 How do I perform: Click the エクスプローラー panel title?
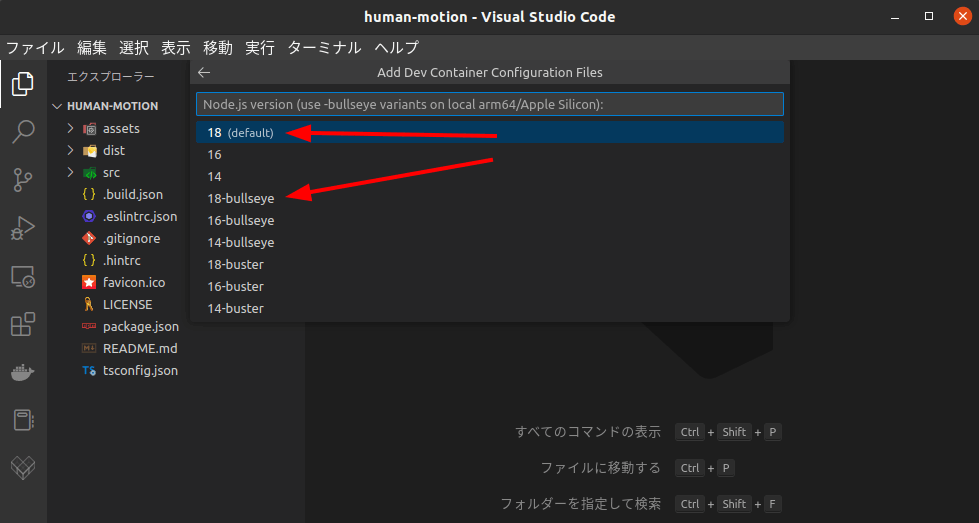pos(111,77)
